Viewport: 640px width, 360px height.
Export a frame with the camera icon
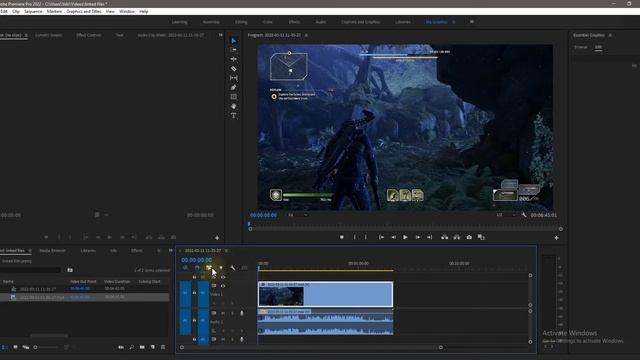(469, 237)
